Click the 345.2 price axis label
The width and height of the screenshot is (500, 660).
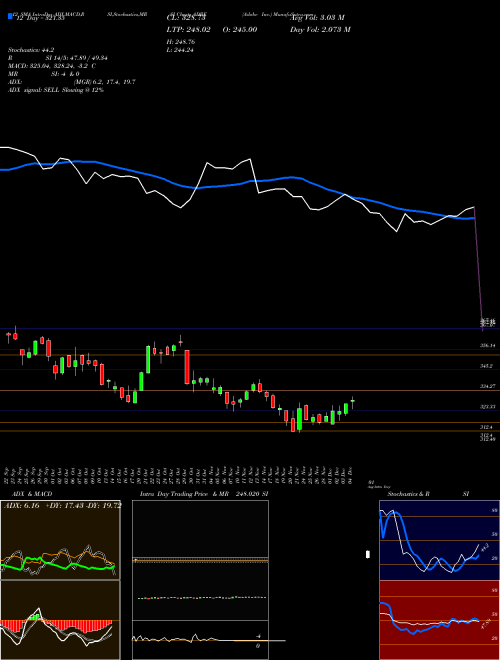(x=486, y=366)
